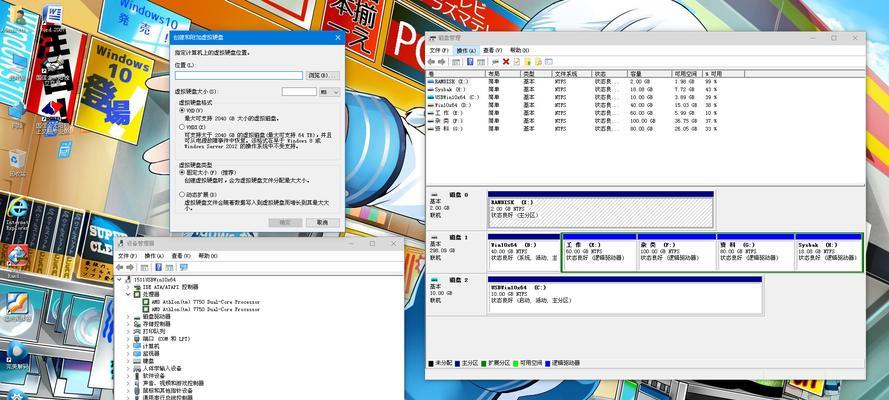Open the File (文件) menu in Disk Management
The image size is (889, 400).
(438, 50)
